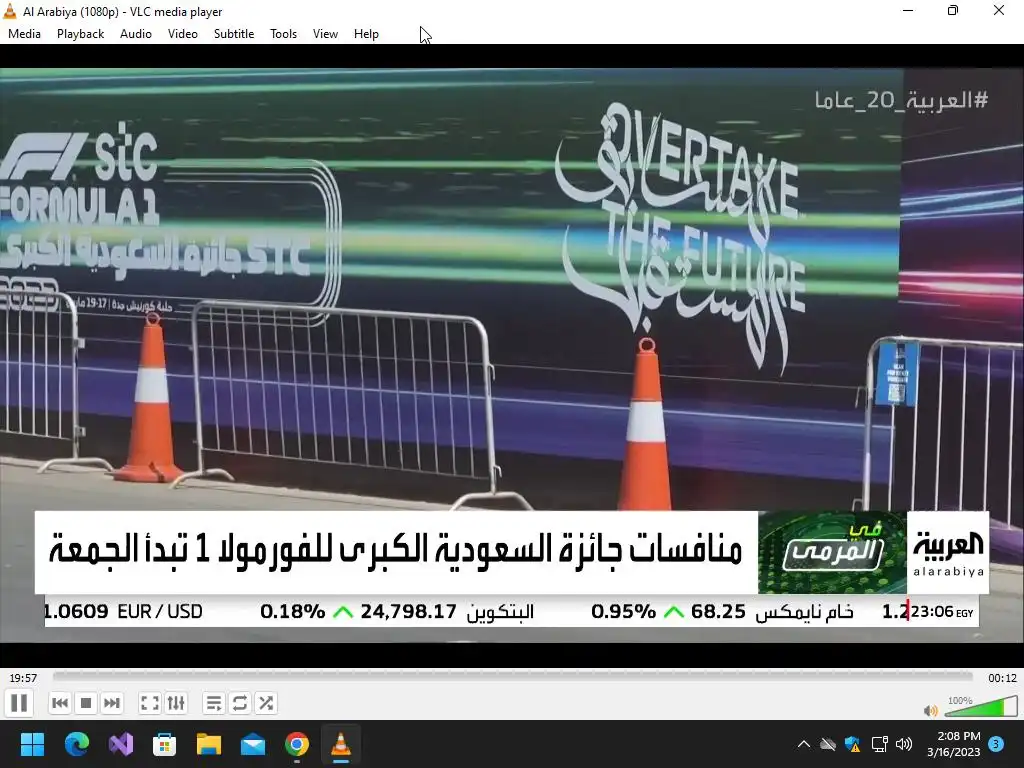
Task: Open the playlist view
Action: coord(214,703)
